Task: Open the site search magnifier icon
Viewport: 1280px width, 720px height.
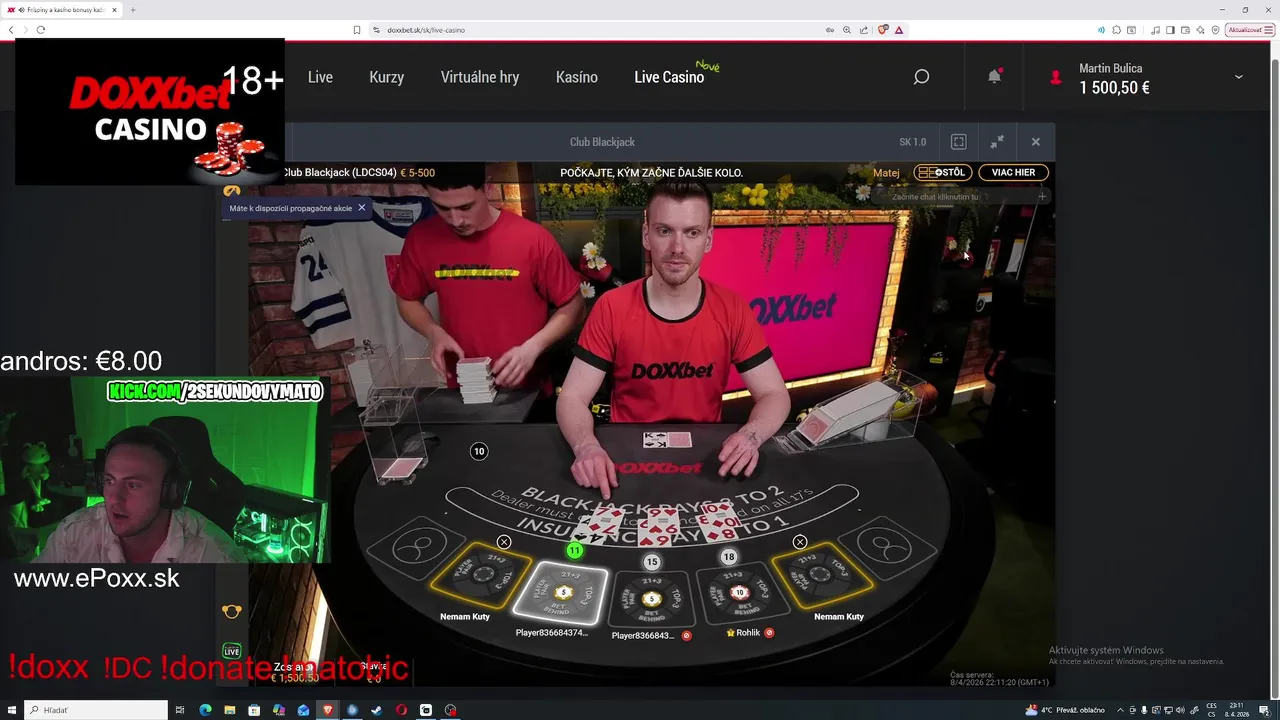Action: 921,77
